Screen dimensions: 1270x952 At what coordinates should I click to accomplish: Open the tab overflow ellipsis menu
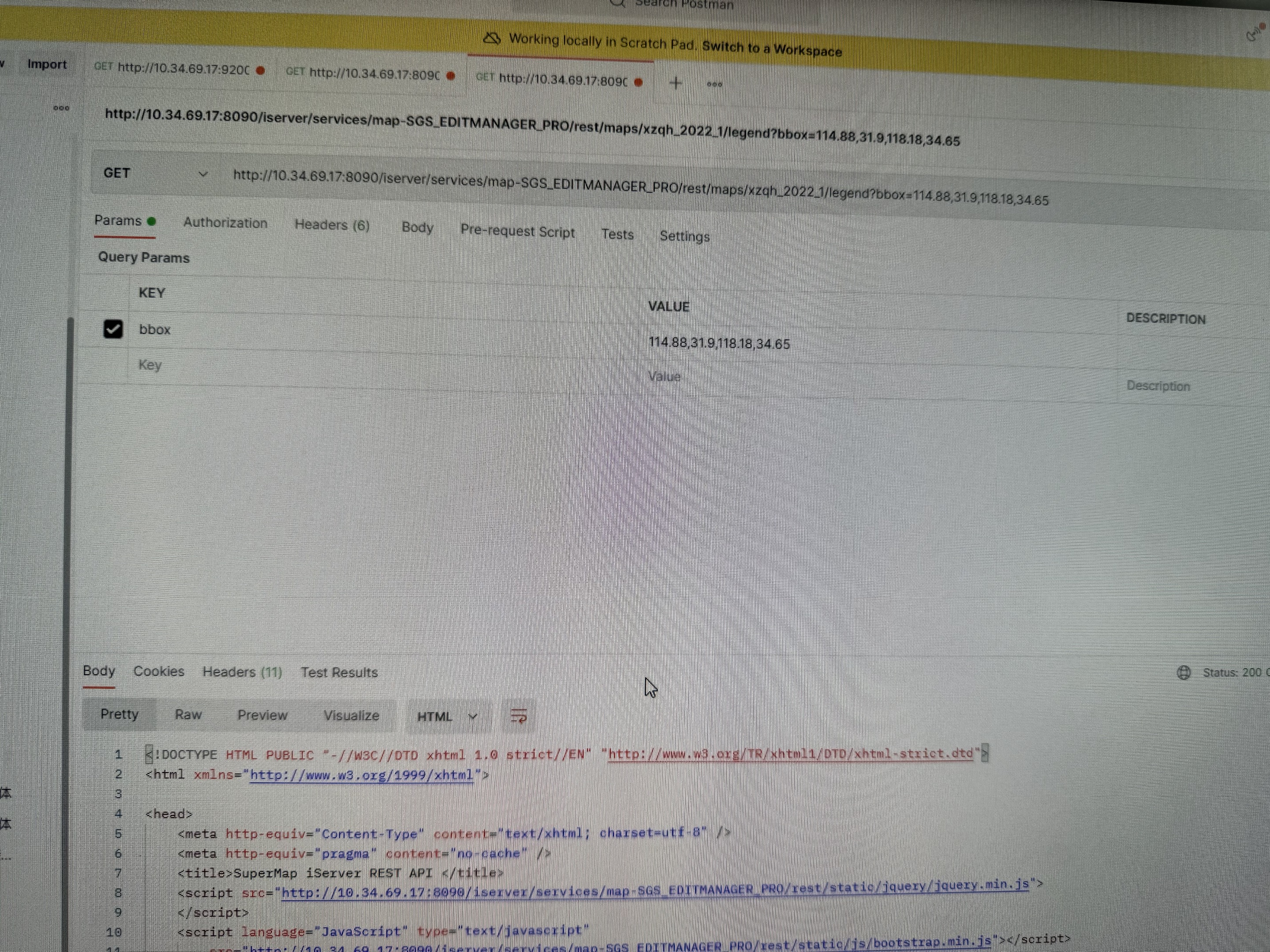coord(715,84)
